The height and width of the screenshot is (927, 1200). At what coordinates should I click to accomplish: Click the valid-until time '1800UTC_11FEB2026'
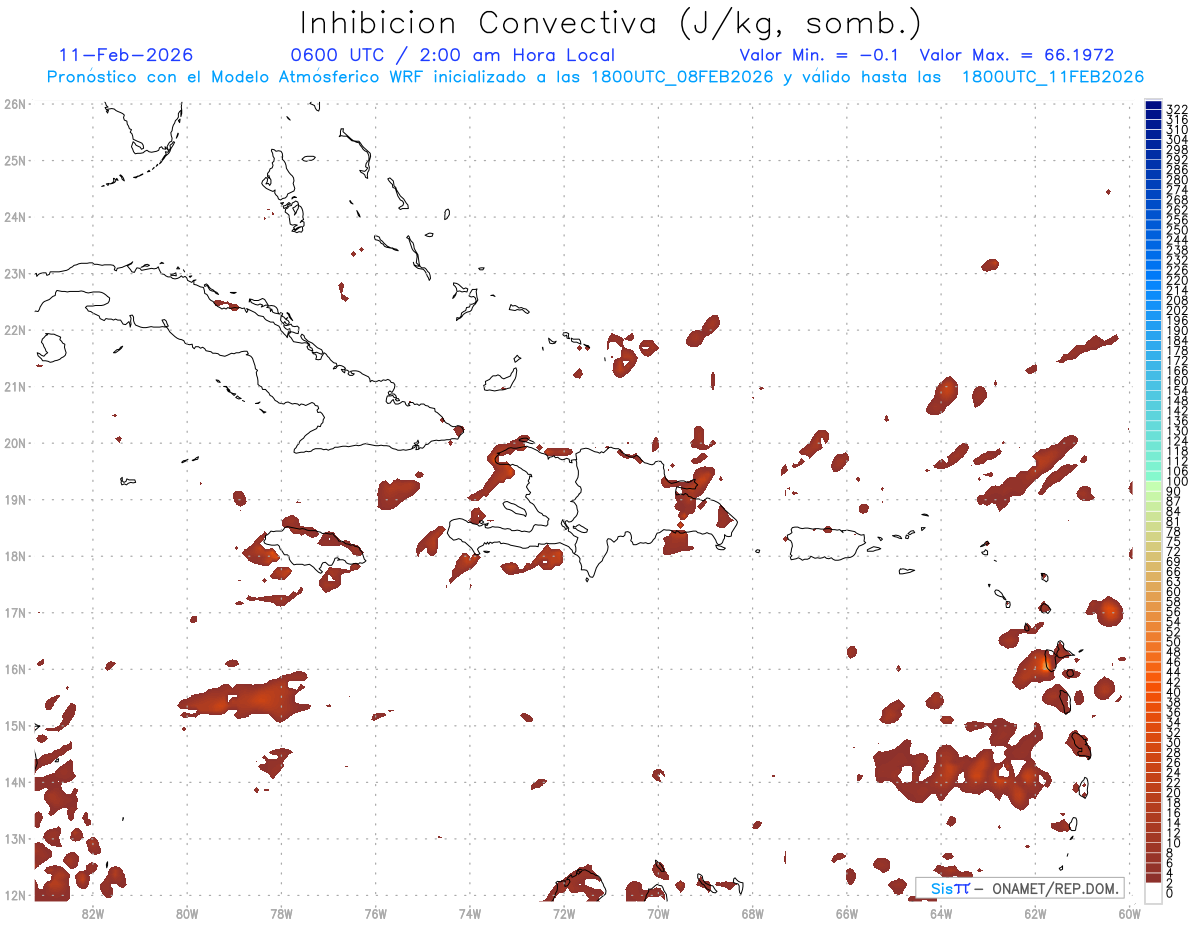point(1052,77)
